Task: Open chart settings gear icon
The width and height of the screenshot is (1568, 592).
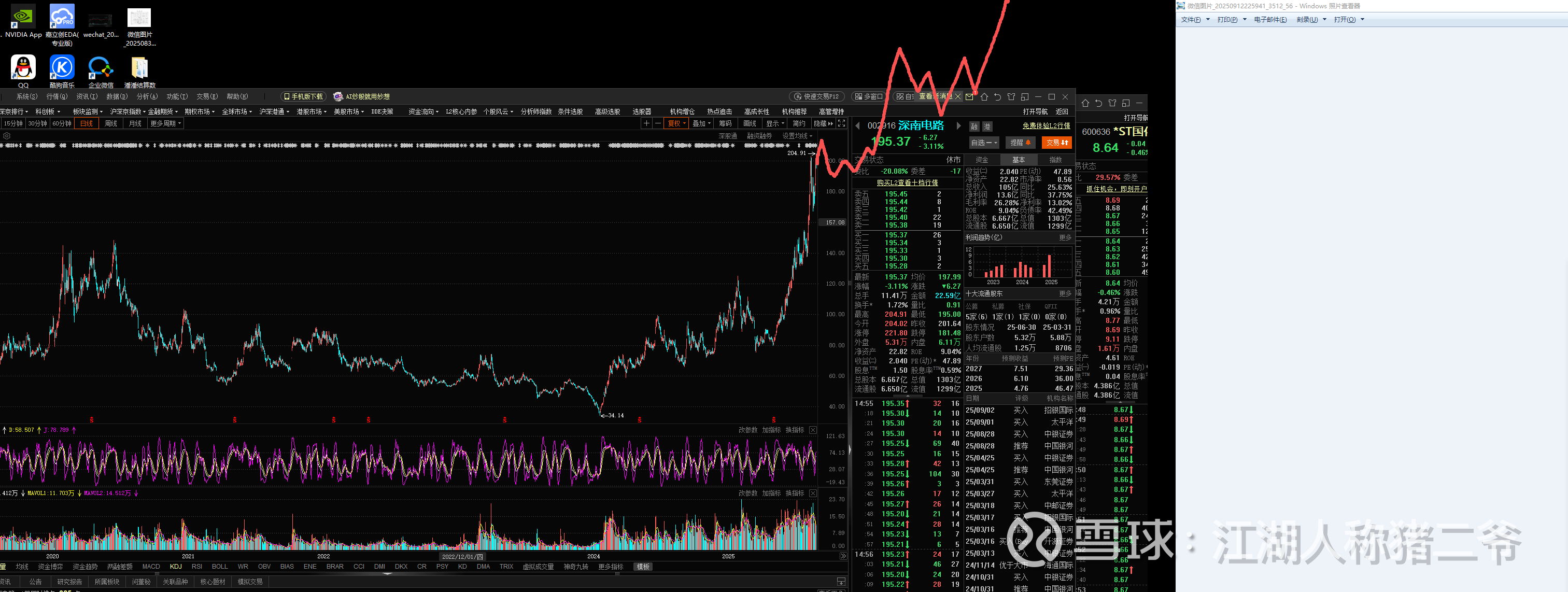Action: (7, 136)
